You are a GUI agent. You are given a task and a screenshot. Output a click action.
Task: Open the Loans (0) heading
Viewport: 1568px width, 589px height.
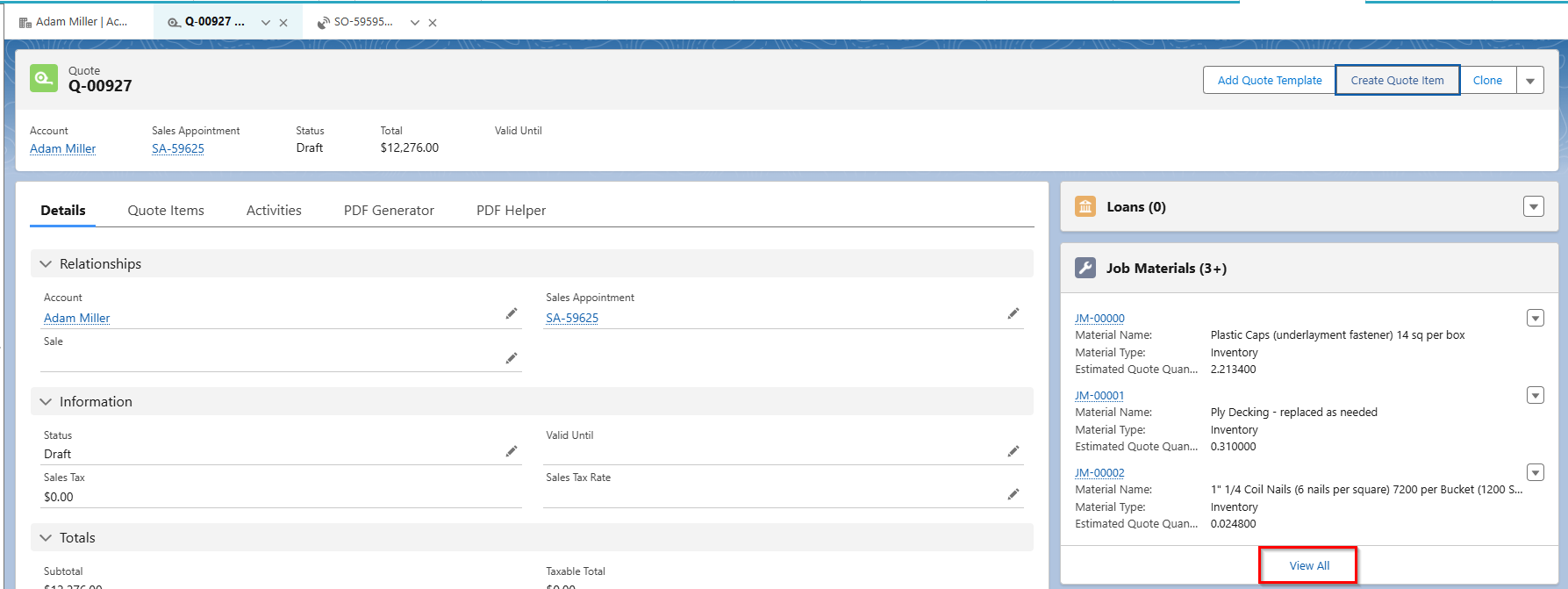[x=1136, y=207]
